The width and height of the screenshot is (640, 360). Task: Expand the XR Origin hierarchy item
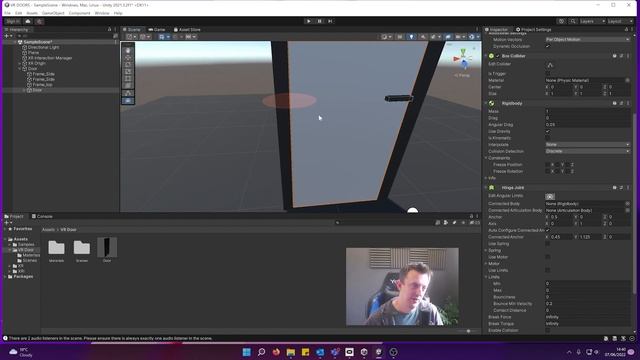coord(20,63)
